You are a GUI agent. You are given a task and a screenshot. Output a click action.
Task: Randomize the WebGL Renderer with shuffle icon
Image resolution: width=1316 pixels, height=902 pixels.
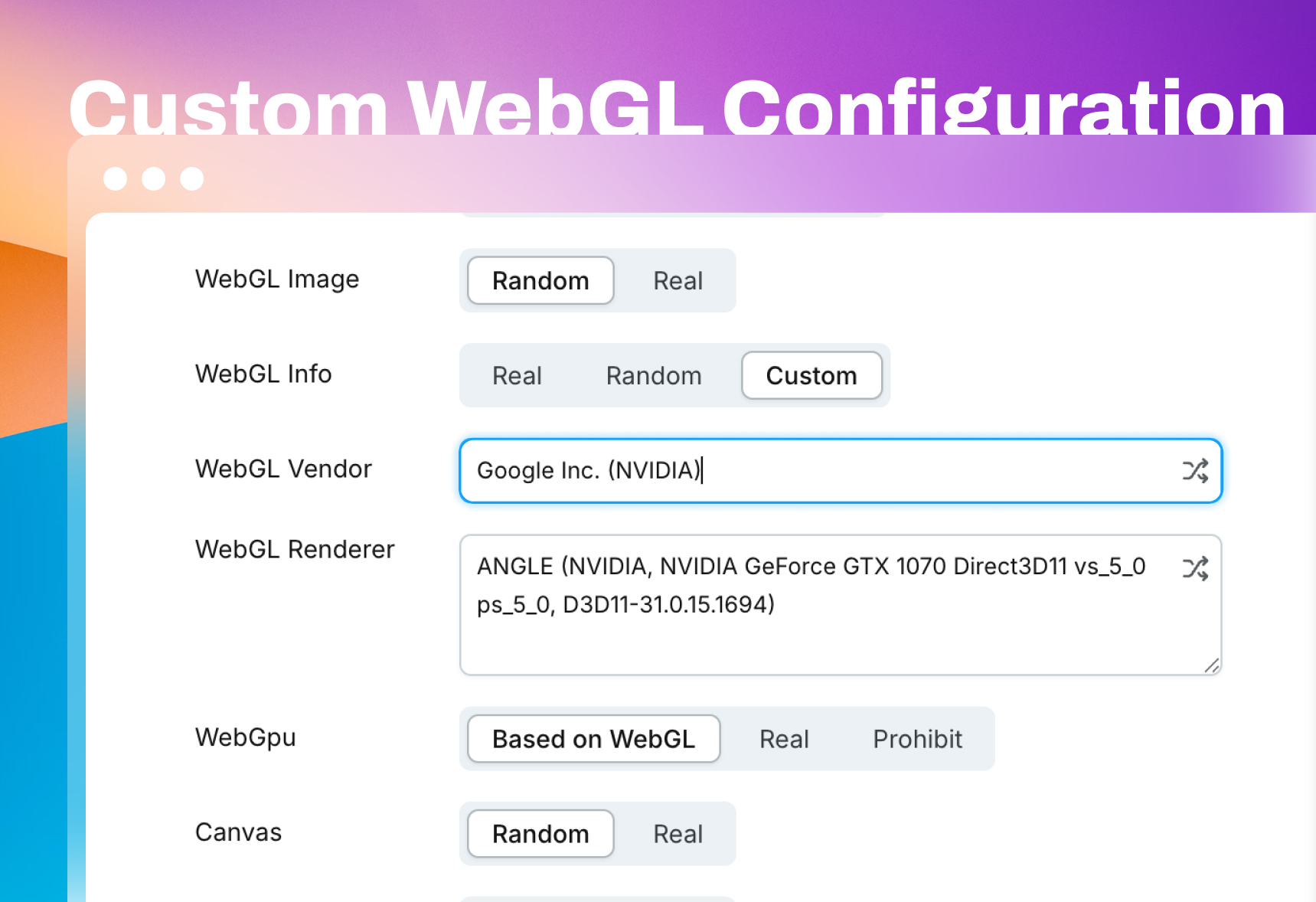[1194, 568]
